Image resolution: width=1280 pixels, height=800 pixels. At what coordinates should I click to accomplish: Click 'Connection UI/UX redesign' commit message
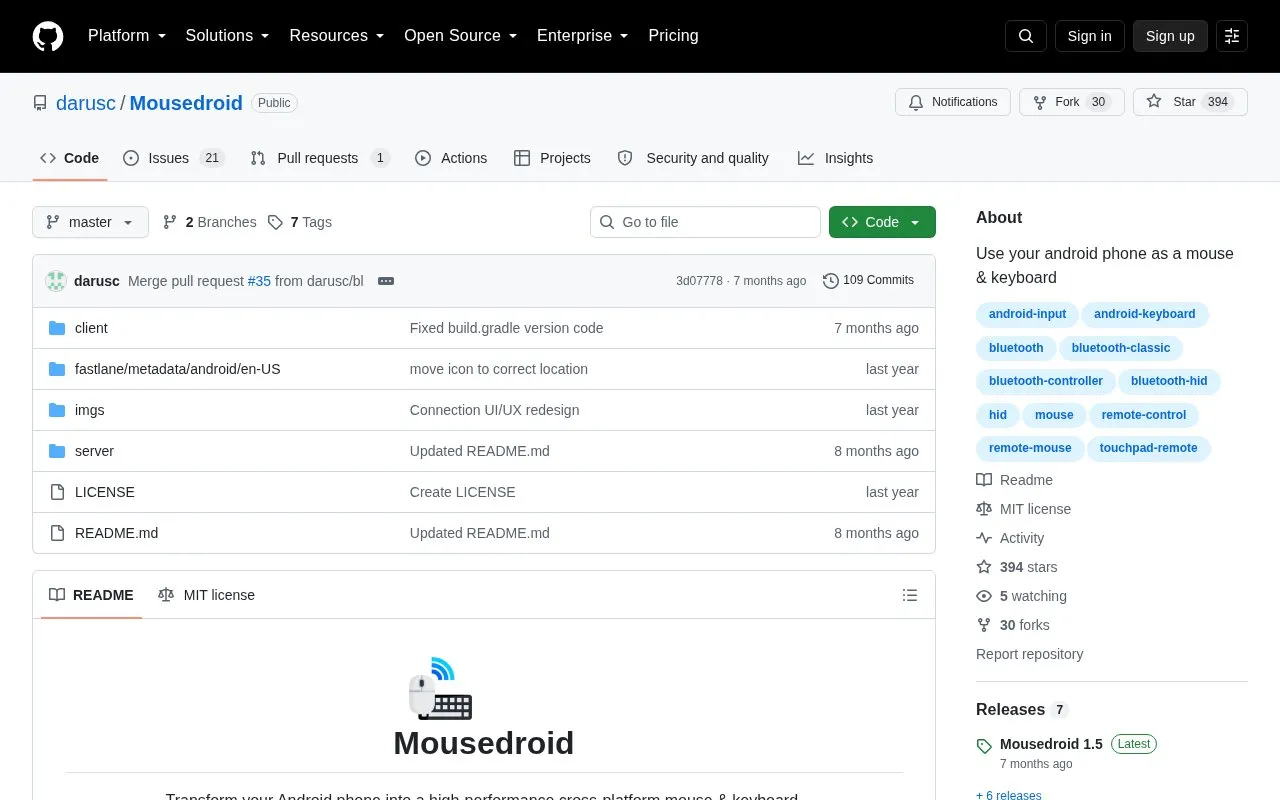[x=494, y=410]
